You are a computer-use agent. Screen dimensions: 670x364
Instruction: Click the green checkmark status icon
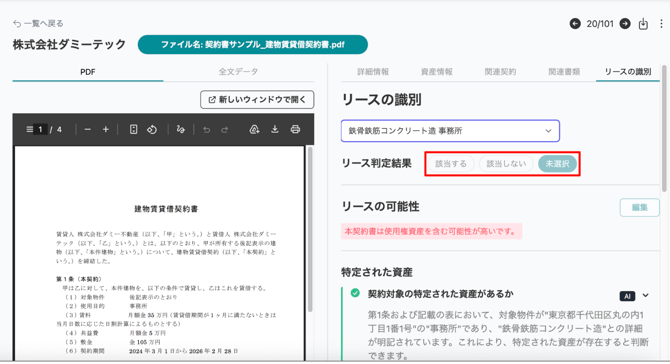click(355, 293)
